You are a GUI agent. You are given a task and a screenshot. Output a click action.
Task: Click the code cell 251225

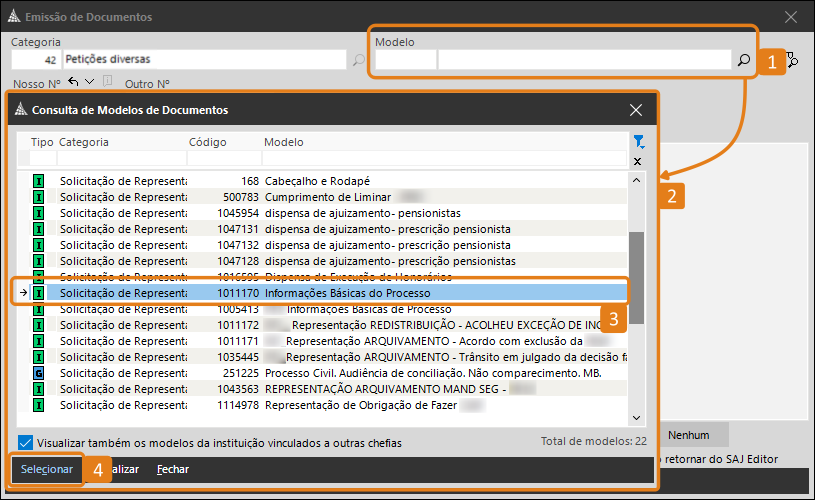(241, 373)
